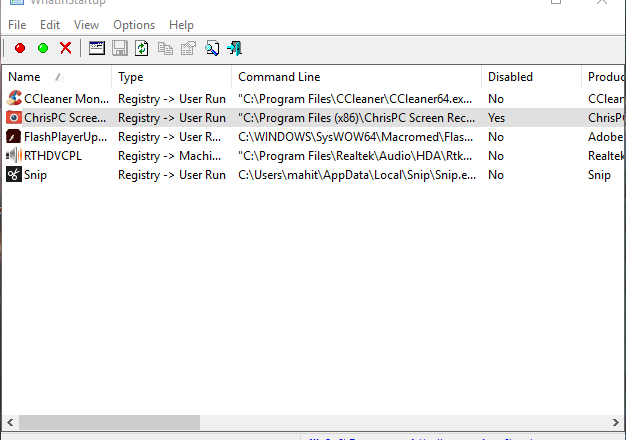Click the ChrisPC Screen Rec... command line cell
Viewport: 626px width, 440px height.
357,118
